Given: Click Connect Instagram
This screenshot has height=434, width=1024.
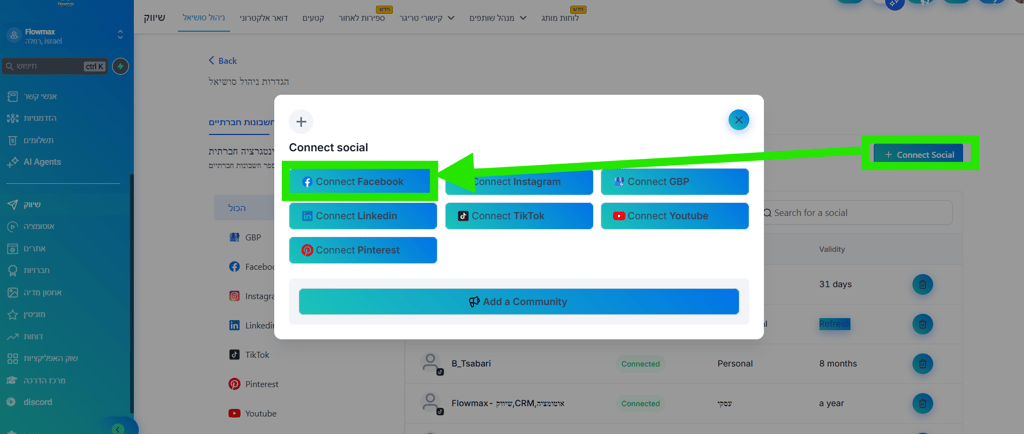Looking at the screenshot, I should pos(519,182).
